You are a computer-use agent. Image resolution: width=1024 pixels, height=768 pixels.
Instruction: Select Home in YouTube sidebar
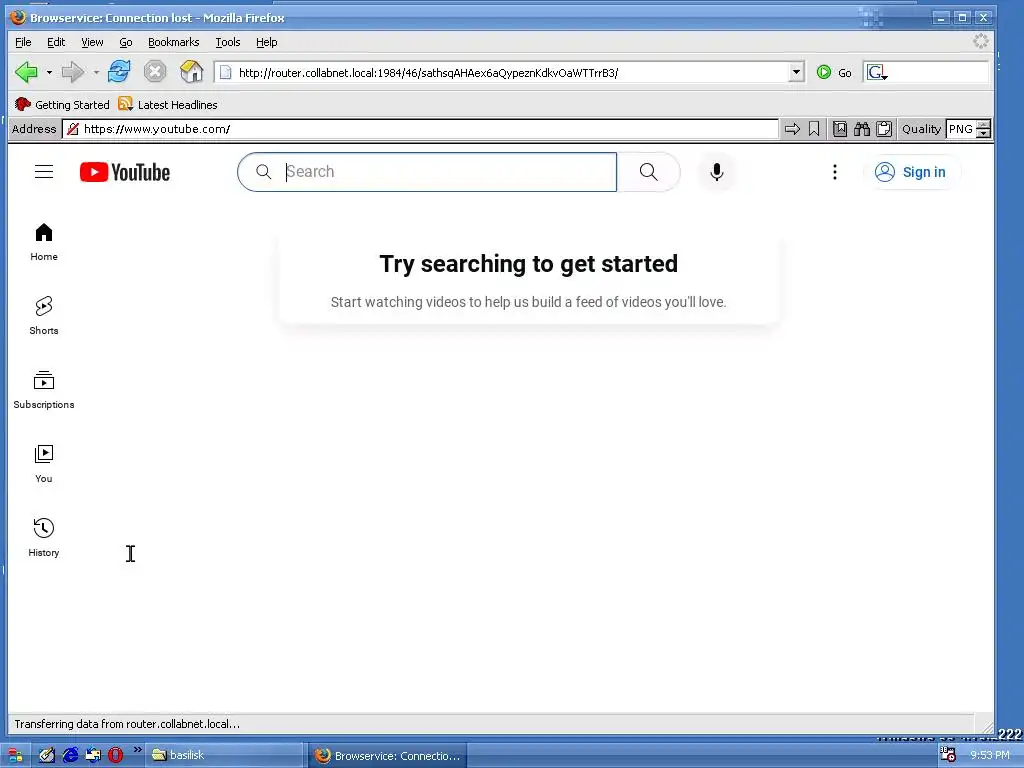44,242
